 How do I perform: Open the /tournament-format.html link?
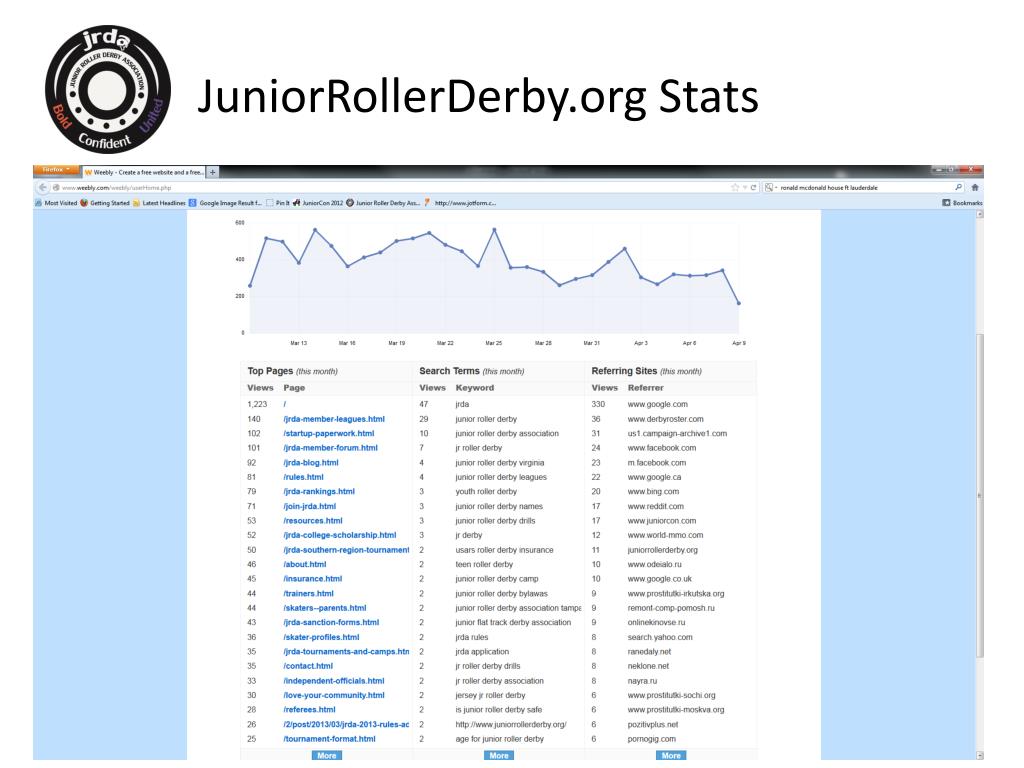329,739
